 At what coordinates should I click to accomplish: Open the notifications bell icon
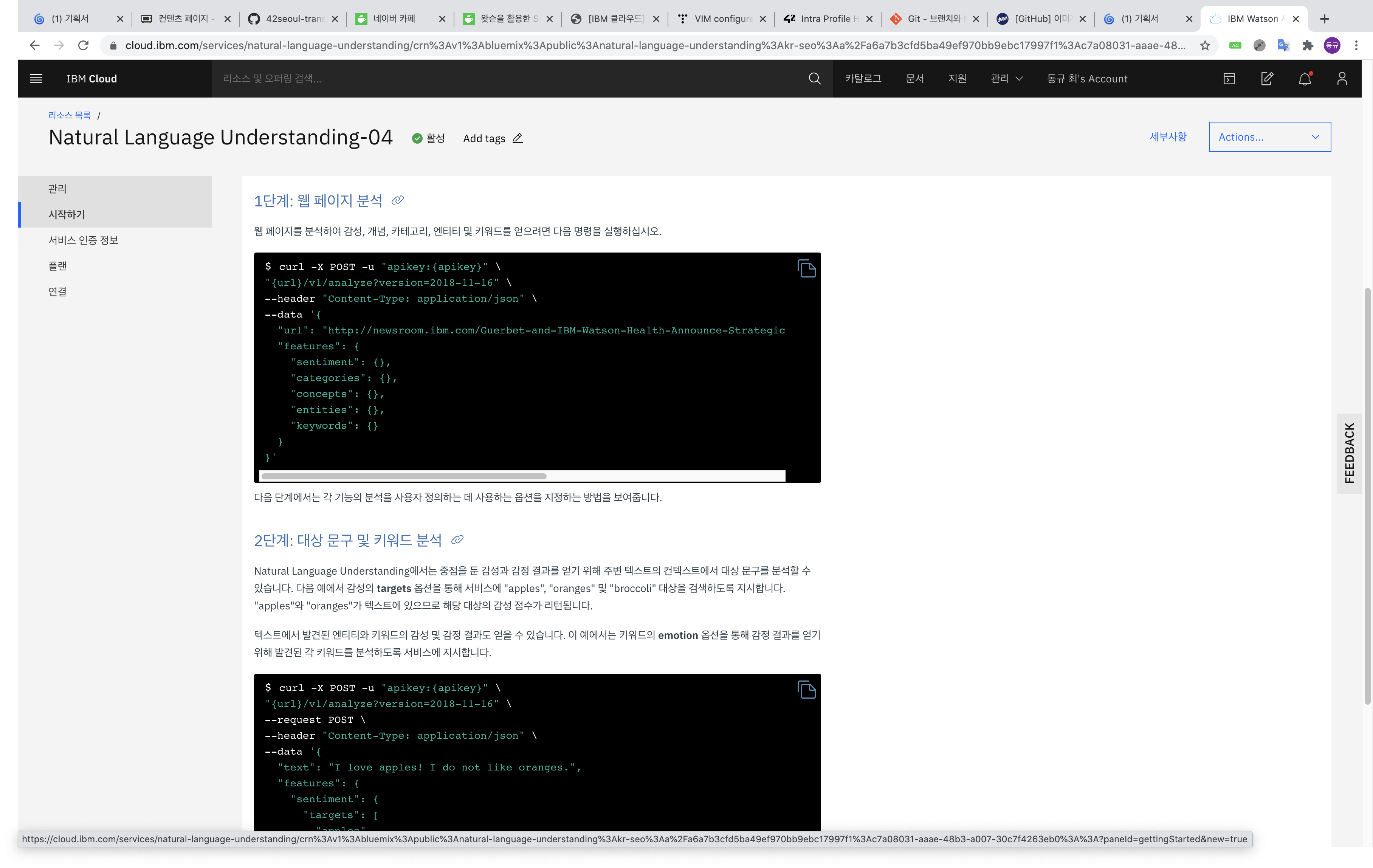tap(1305, 79)
